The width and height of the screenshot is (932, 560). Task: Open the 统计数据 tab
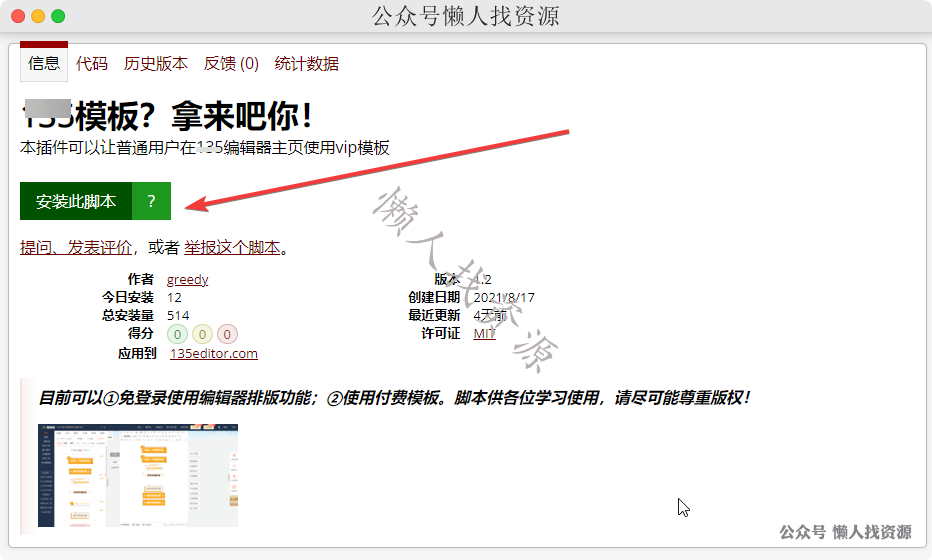click(x=307, y=64)
